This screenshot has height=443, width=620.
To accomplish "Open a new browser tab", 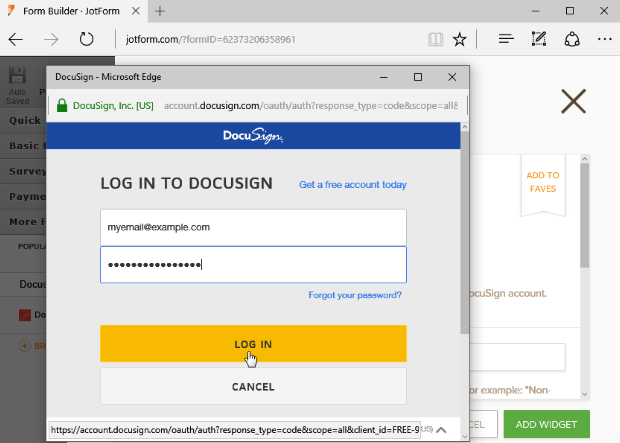I will click(160, 11).
